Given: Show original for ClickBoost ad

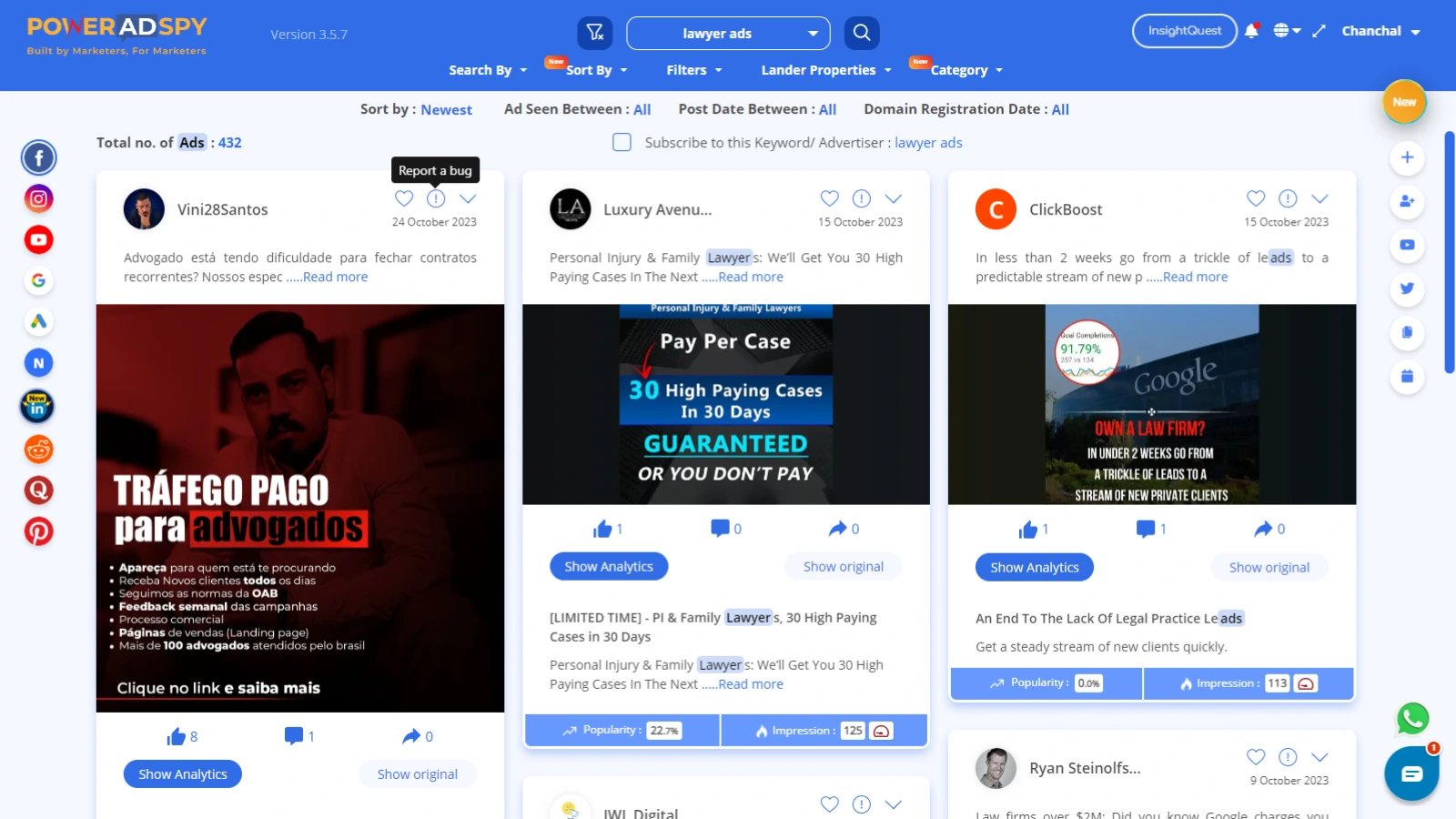Looking at the screenshot, I should 1269,567.
